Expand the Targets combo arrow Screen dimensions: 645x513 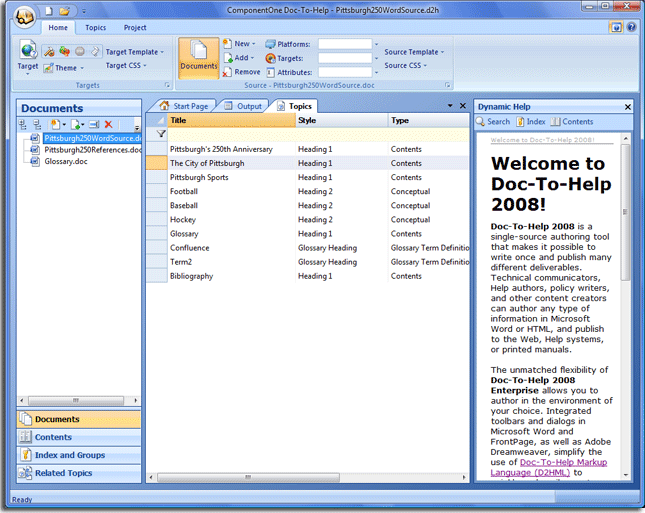tap(376, 58)
